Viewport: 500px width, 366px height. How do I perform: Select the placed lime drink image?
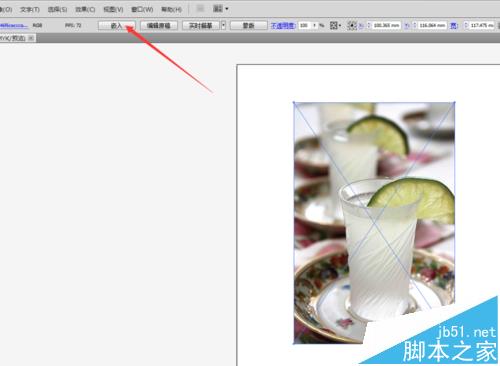tap(374, 223)
